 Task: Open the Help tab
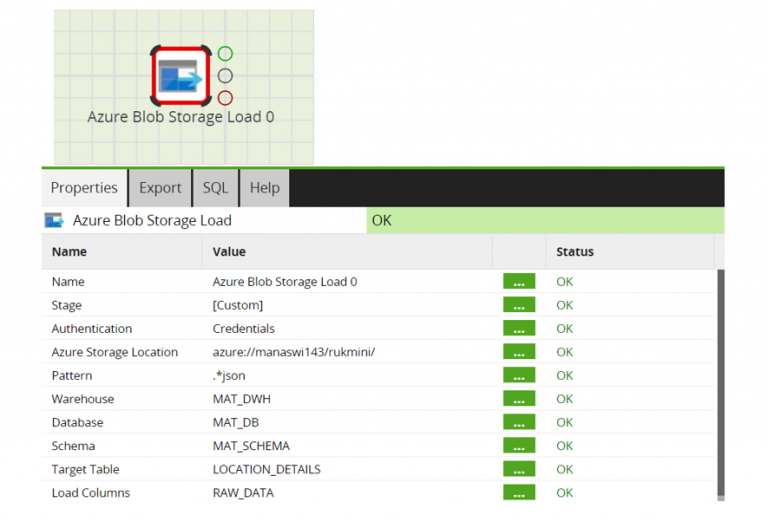pyautogui.click(x=264, y=188)
